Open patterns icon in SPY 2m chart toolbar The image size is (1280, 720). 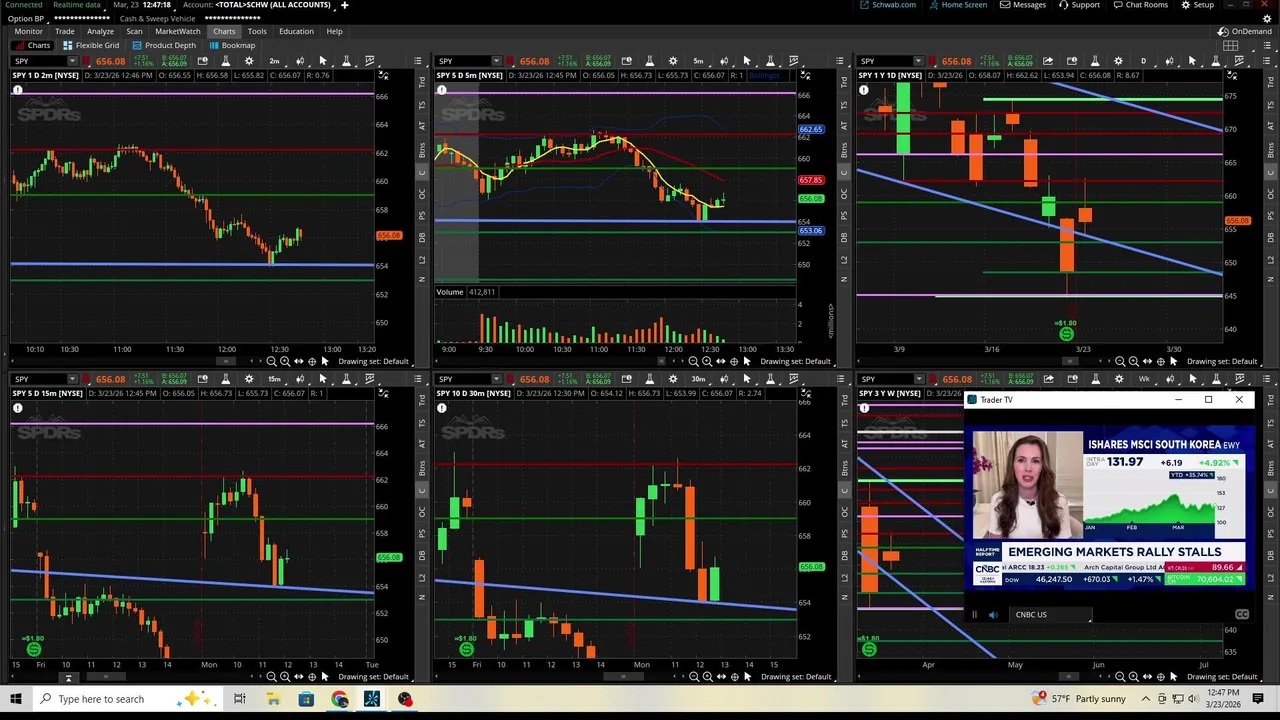[369, 61]
